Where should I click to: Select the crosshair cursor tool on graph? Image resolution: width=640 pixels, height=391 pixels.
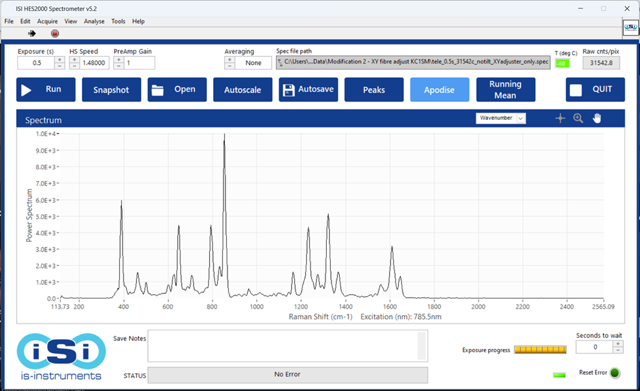(560, 118)
